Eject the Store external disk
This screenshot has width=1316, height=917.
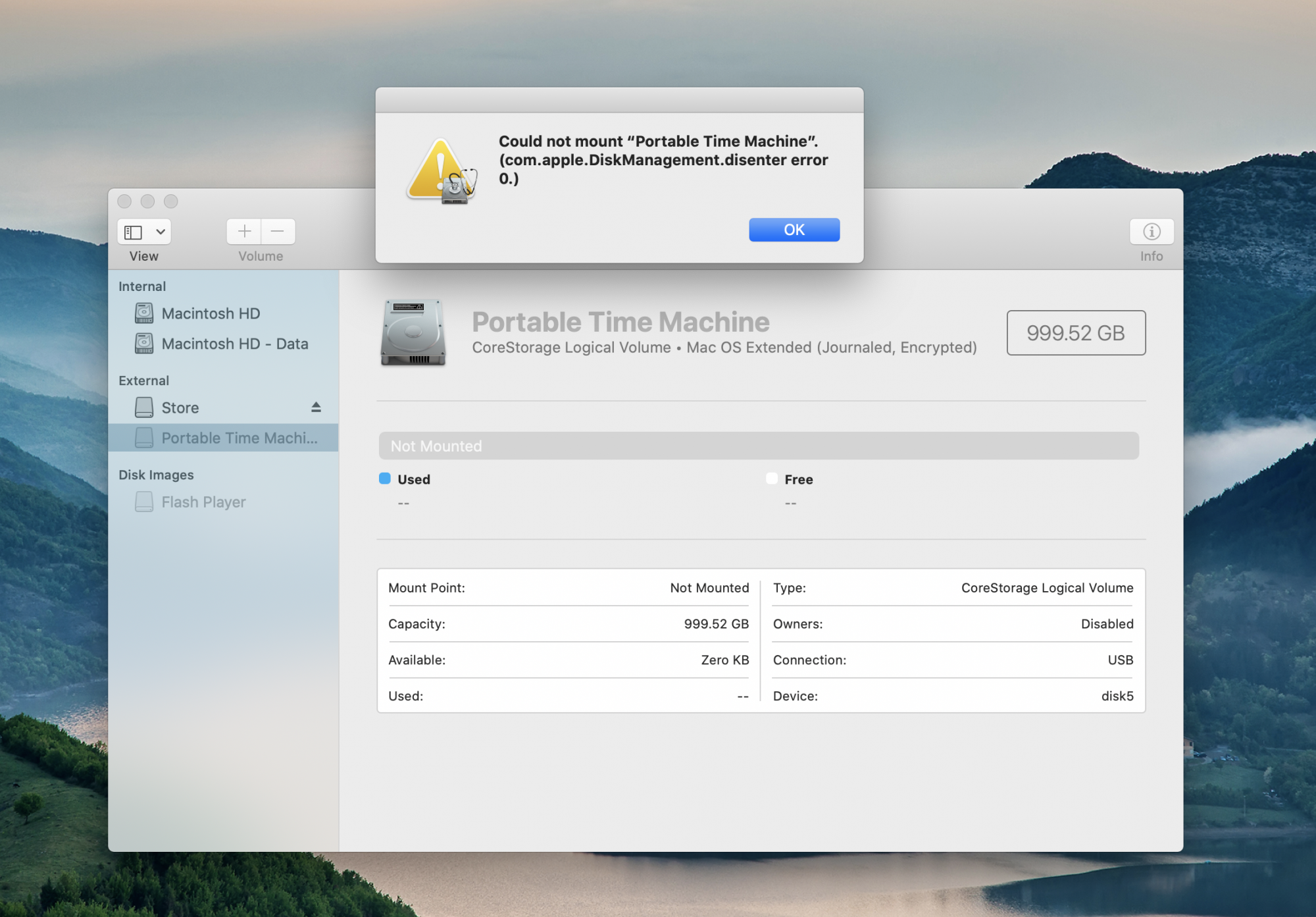click(316, 407)
